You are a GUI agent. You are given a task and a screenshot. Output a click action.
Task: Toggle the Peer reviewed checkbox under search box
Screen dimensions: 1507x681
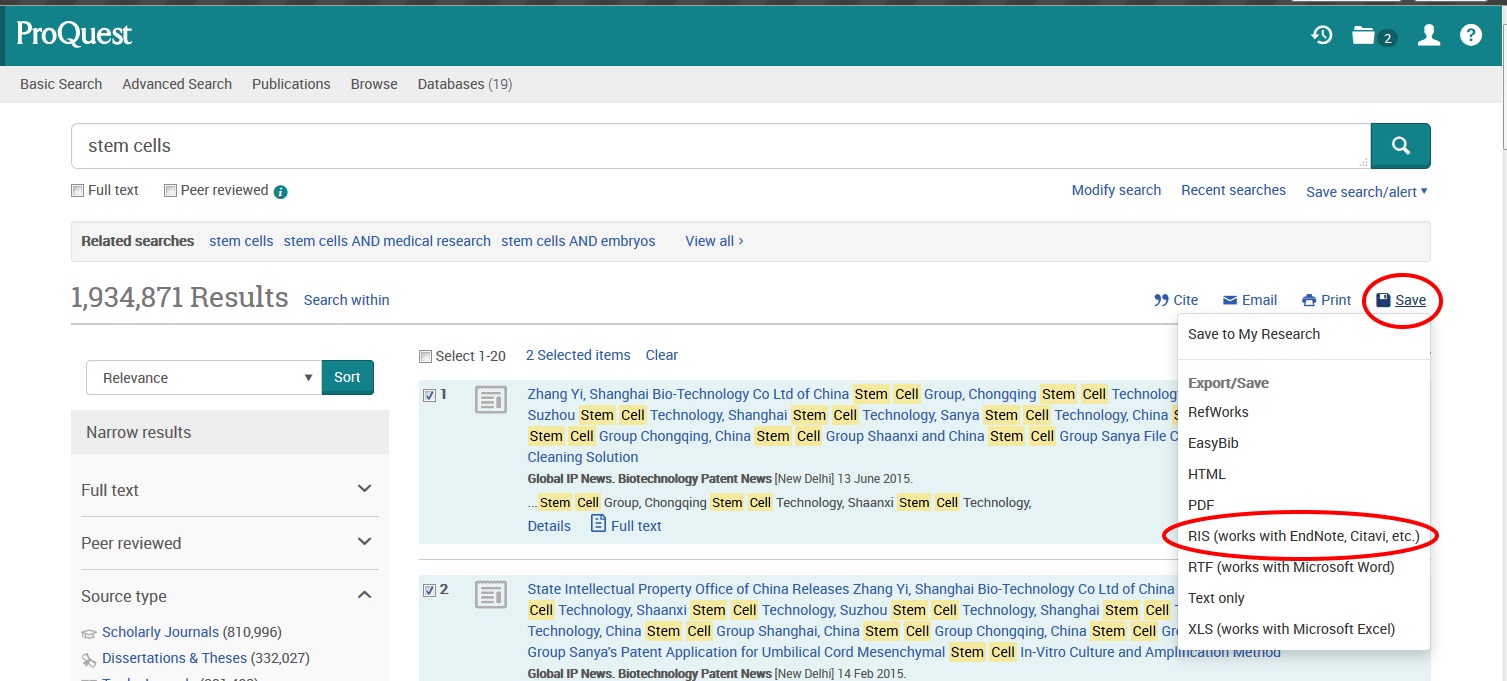(x=170, y=191)
